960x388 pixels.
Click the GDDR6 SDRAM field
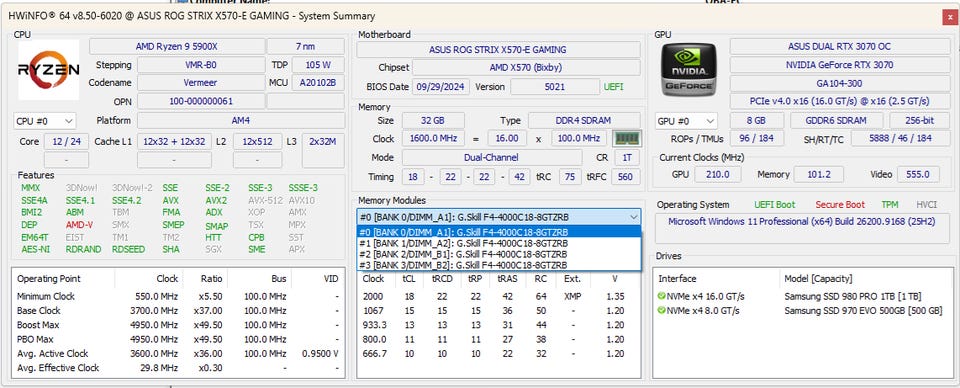(836, 121)
